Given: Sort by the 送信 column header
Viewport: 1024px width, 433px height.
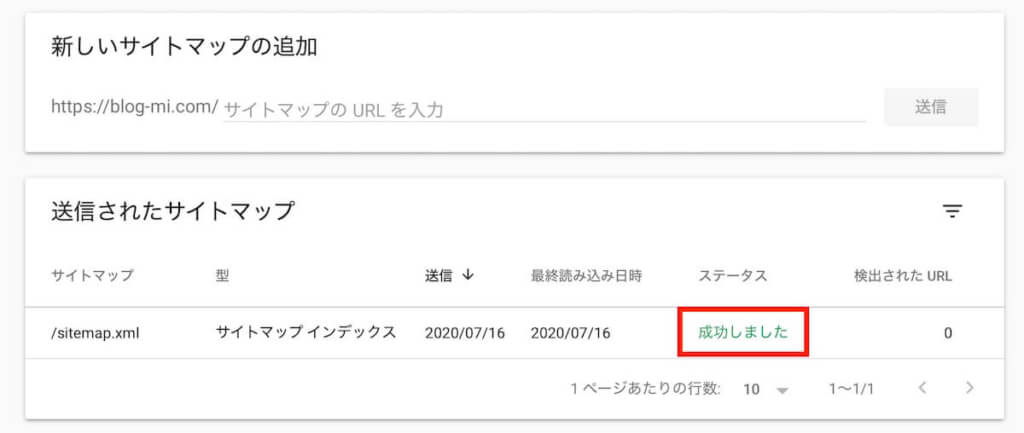Looking at the screenshot, I should click(x=438, y=276).
